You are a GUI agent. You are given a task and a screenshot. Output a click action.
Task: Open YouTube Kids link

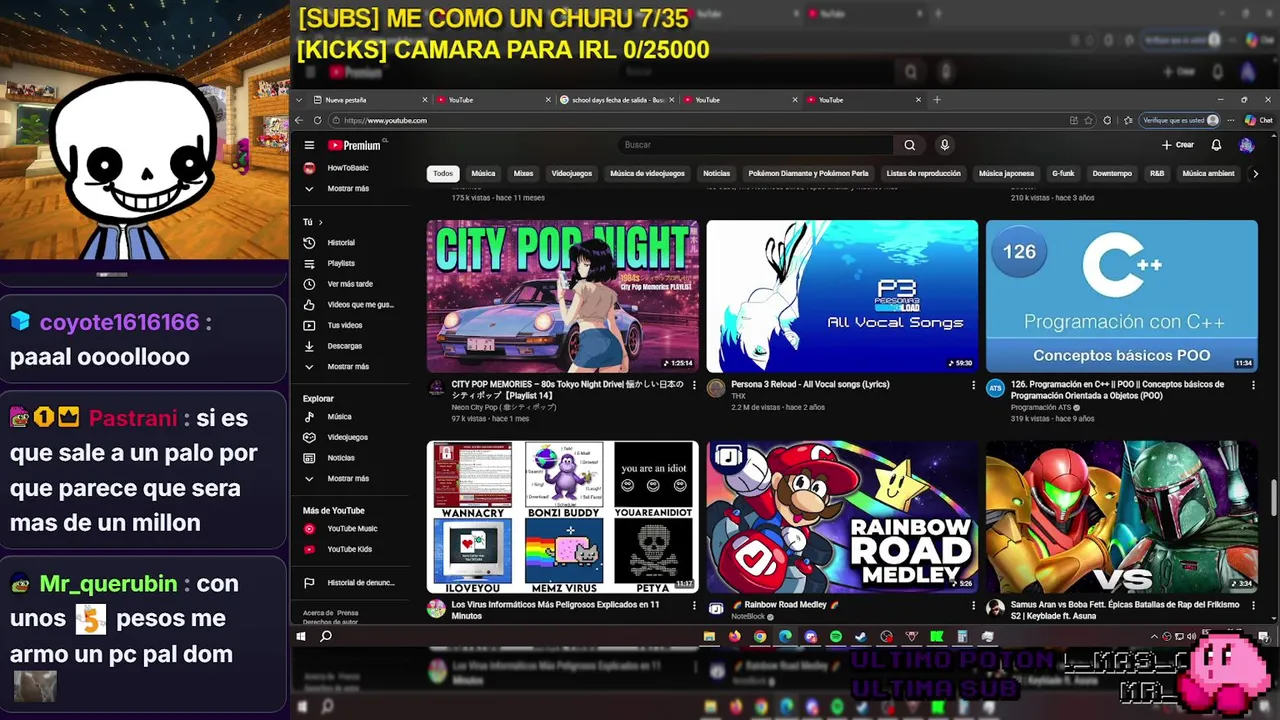pos(349,549)
